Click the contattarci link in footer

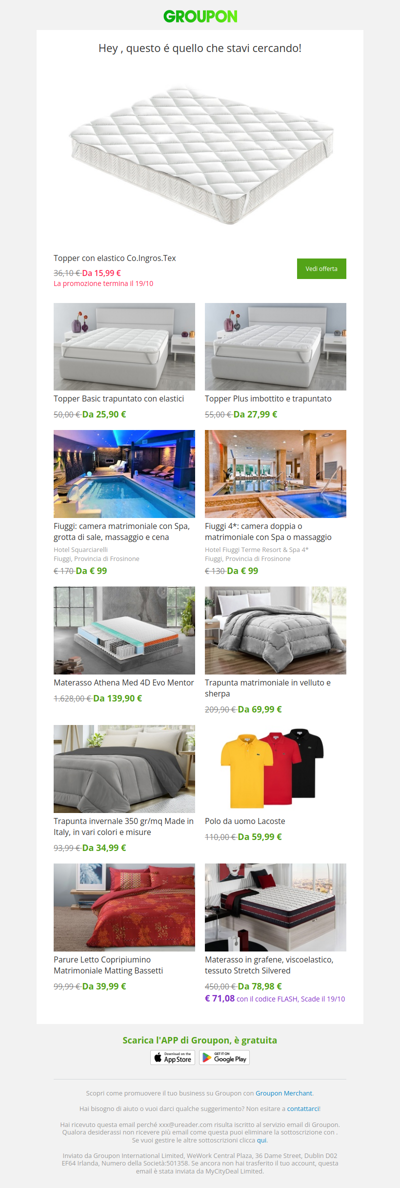click(x=304, y=1108)
